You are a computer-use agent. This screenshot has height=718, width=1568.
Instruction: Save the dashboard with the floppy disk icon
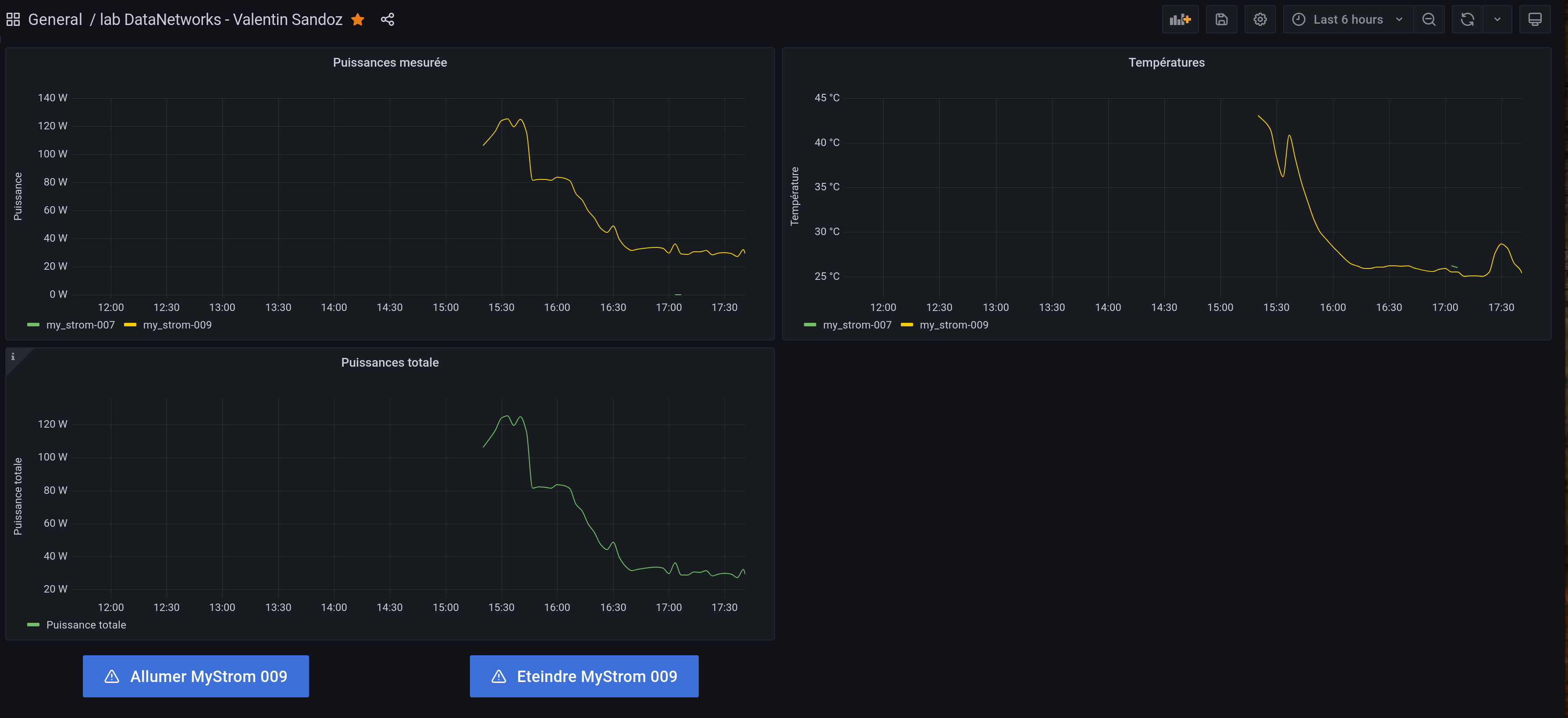[x=1221, y=19]
